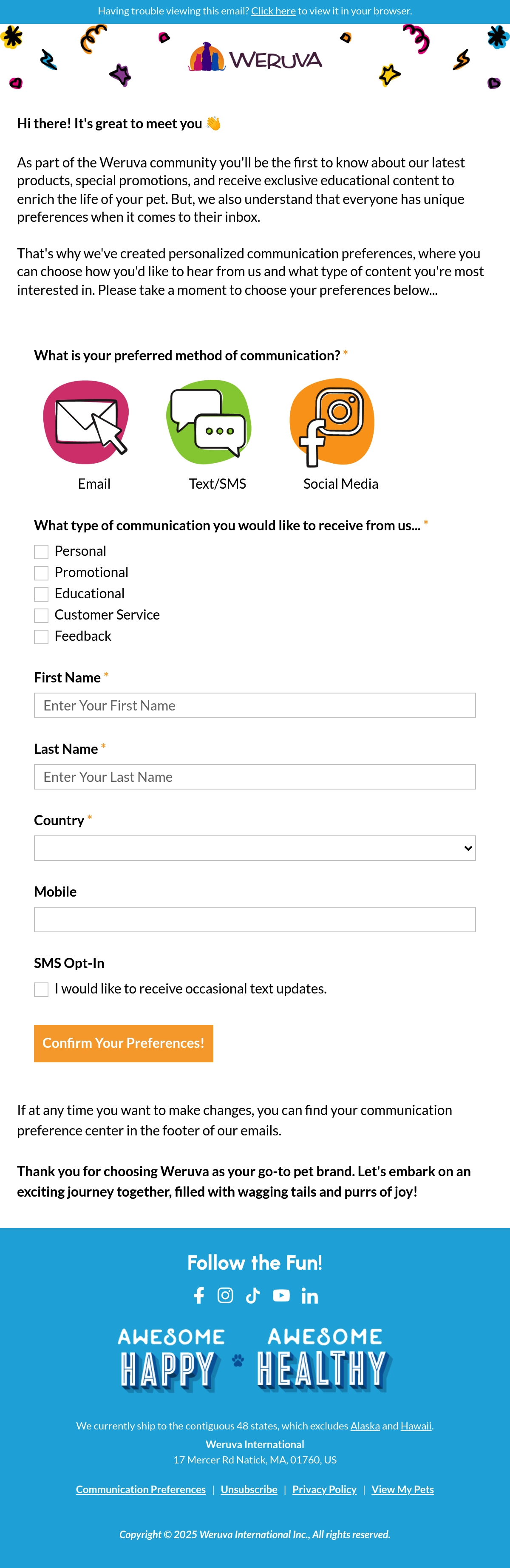
Task: Open the LinkedIn icon in footer
Action: [310, 1296]
